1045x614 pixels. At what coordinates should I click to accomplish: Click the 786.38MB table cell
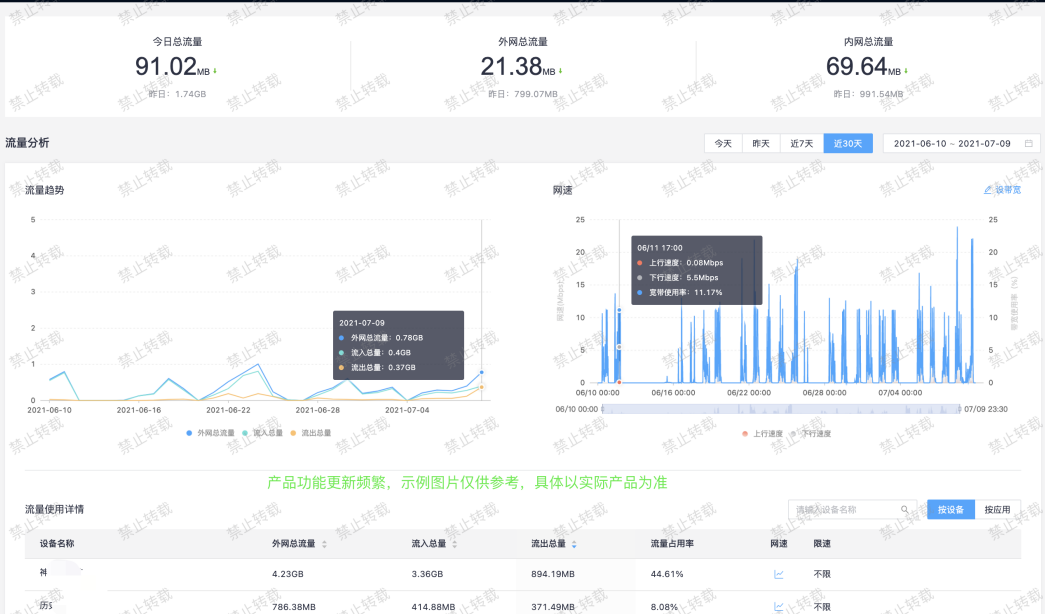point(293,607)
